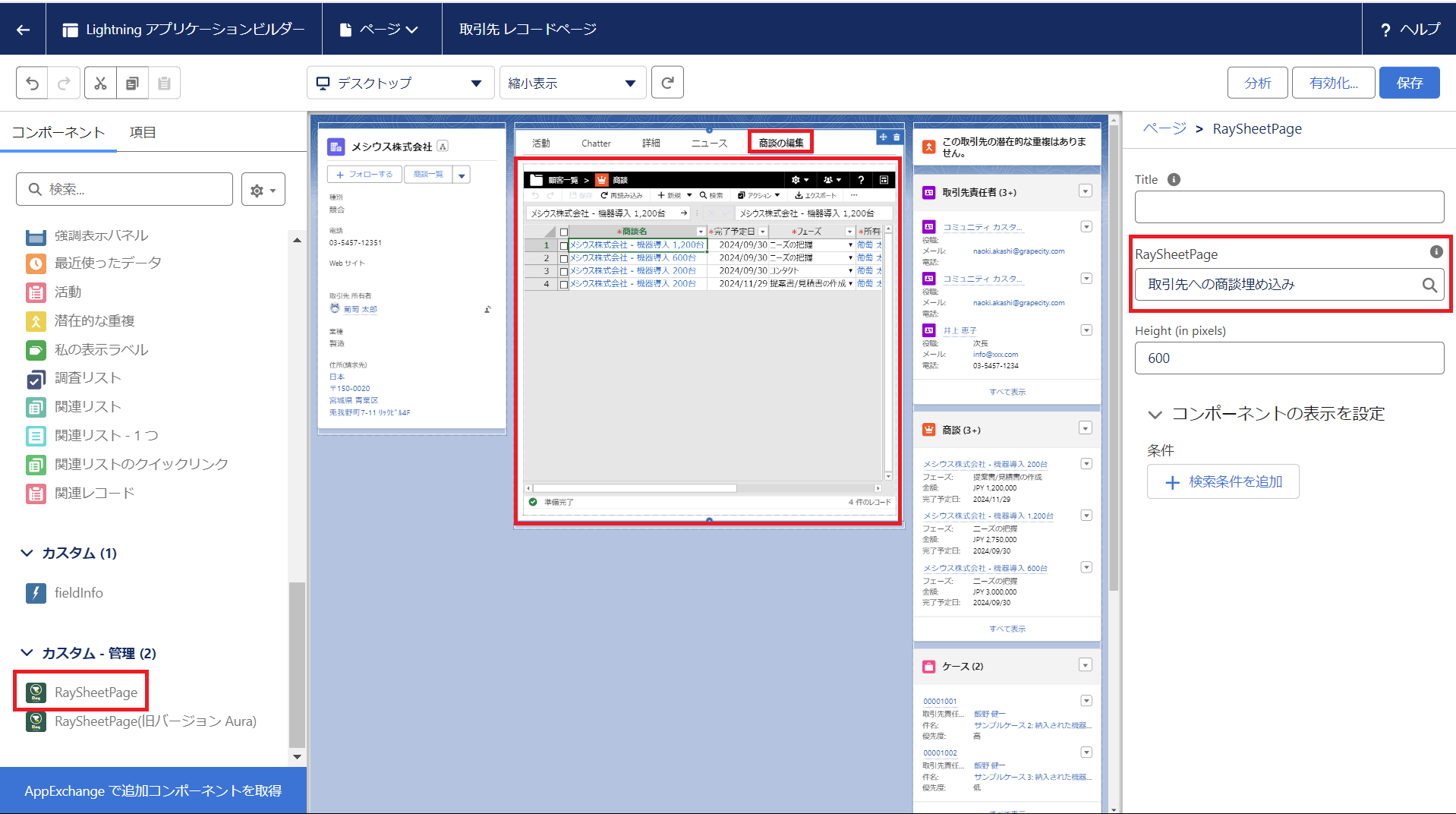This screenshot has height=814, width=1456.
Task: Select the 関連リスト component
Action: click(x=74, y=406)
